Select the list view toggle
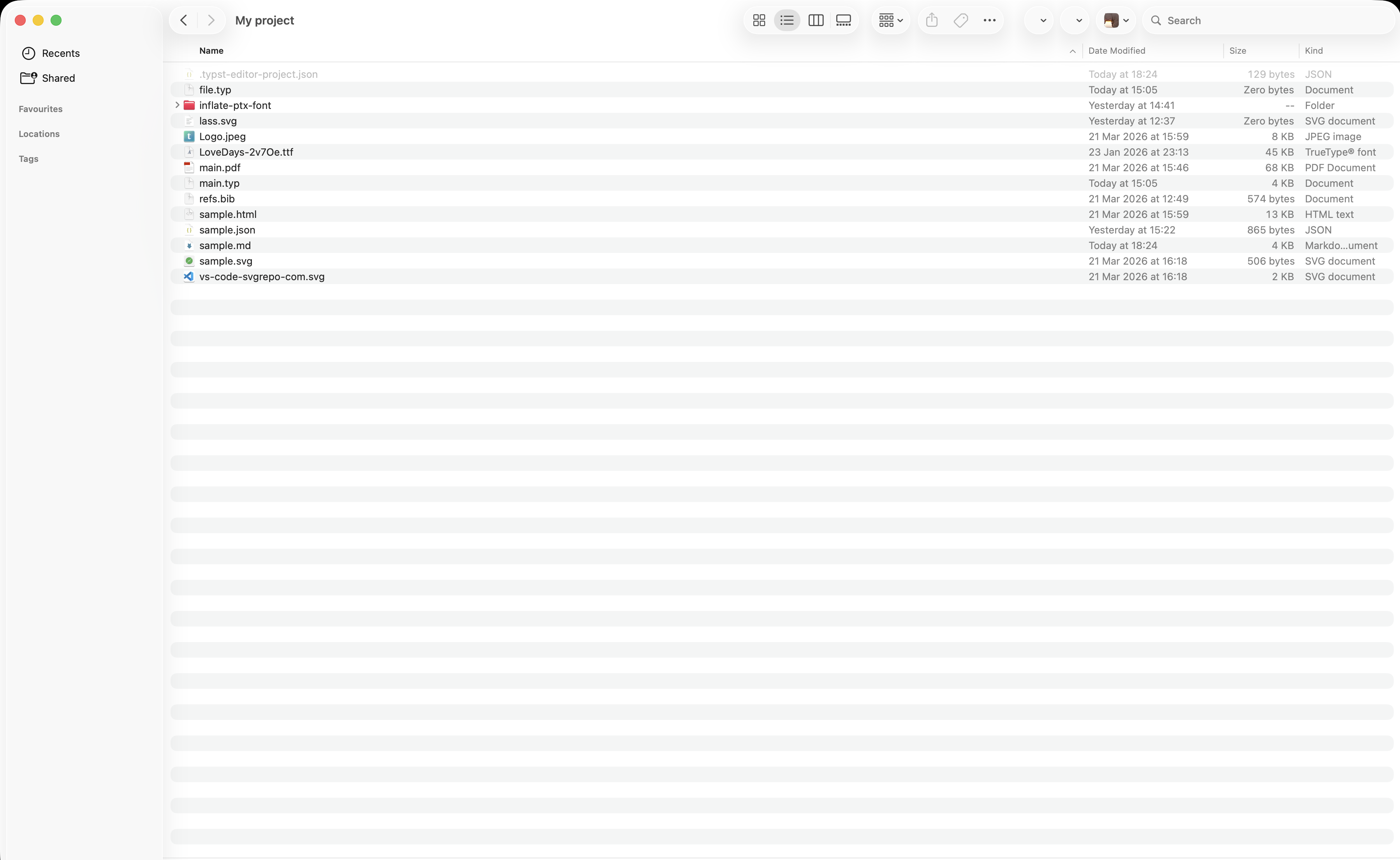 pos(787,20)
